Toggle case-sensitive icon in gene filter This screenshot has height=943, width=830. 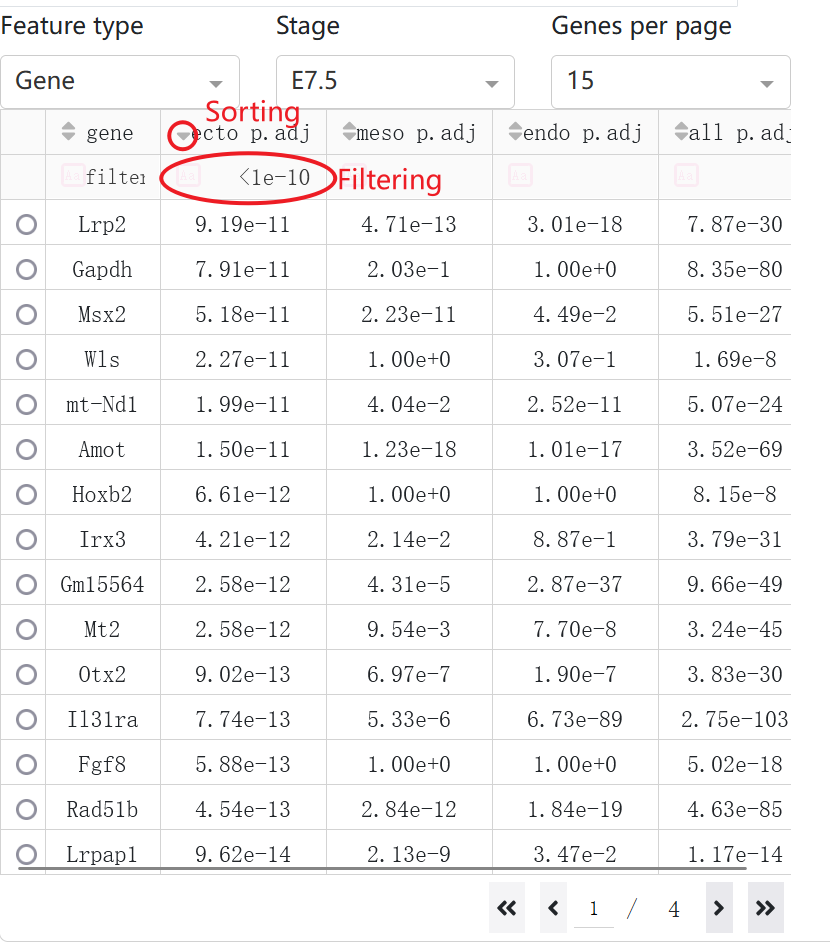click(73, 176)
